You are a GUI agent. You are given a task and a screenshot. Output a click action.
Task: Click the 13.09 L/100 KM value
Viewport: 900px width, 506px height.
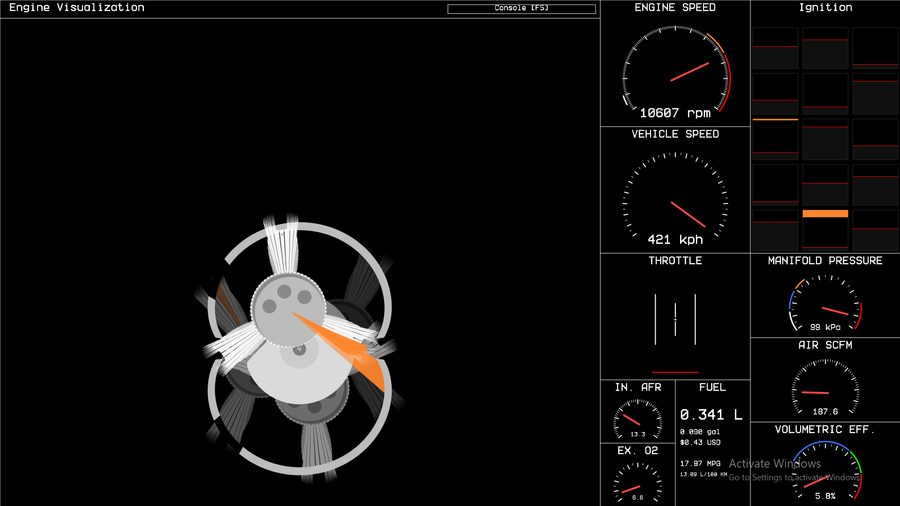click(x=704, y=474)
